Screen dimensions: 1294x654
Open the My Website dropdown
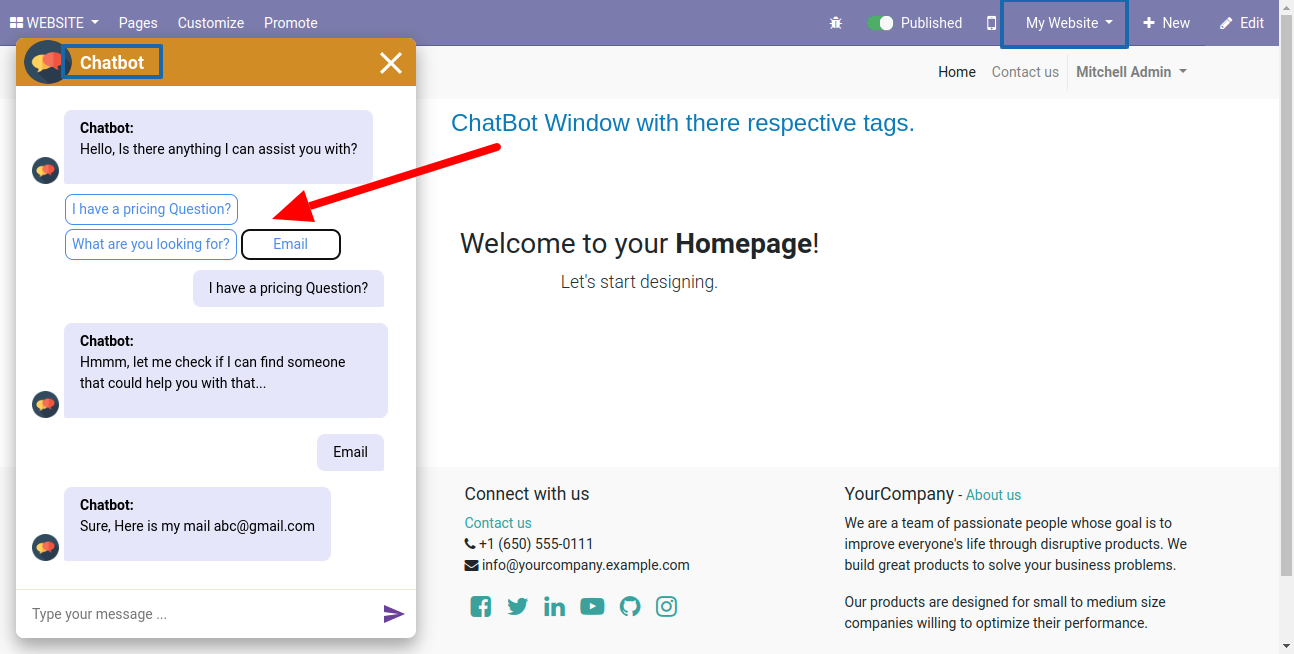click(x=1063, y=22)
